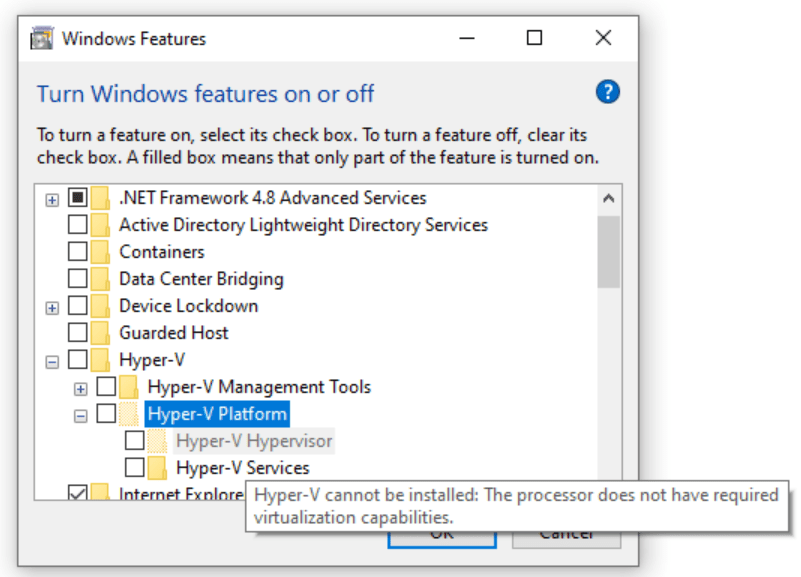Open the help via the blue question mark icon
801x577 pixels.
click(607, 91)
